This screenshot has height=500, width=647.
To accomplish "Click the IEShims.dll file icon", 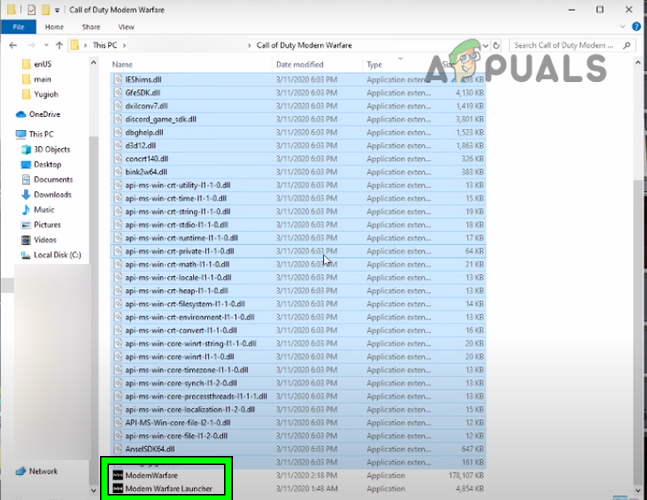I will click(x=118, y=79).
